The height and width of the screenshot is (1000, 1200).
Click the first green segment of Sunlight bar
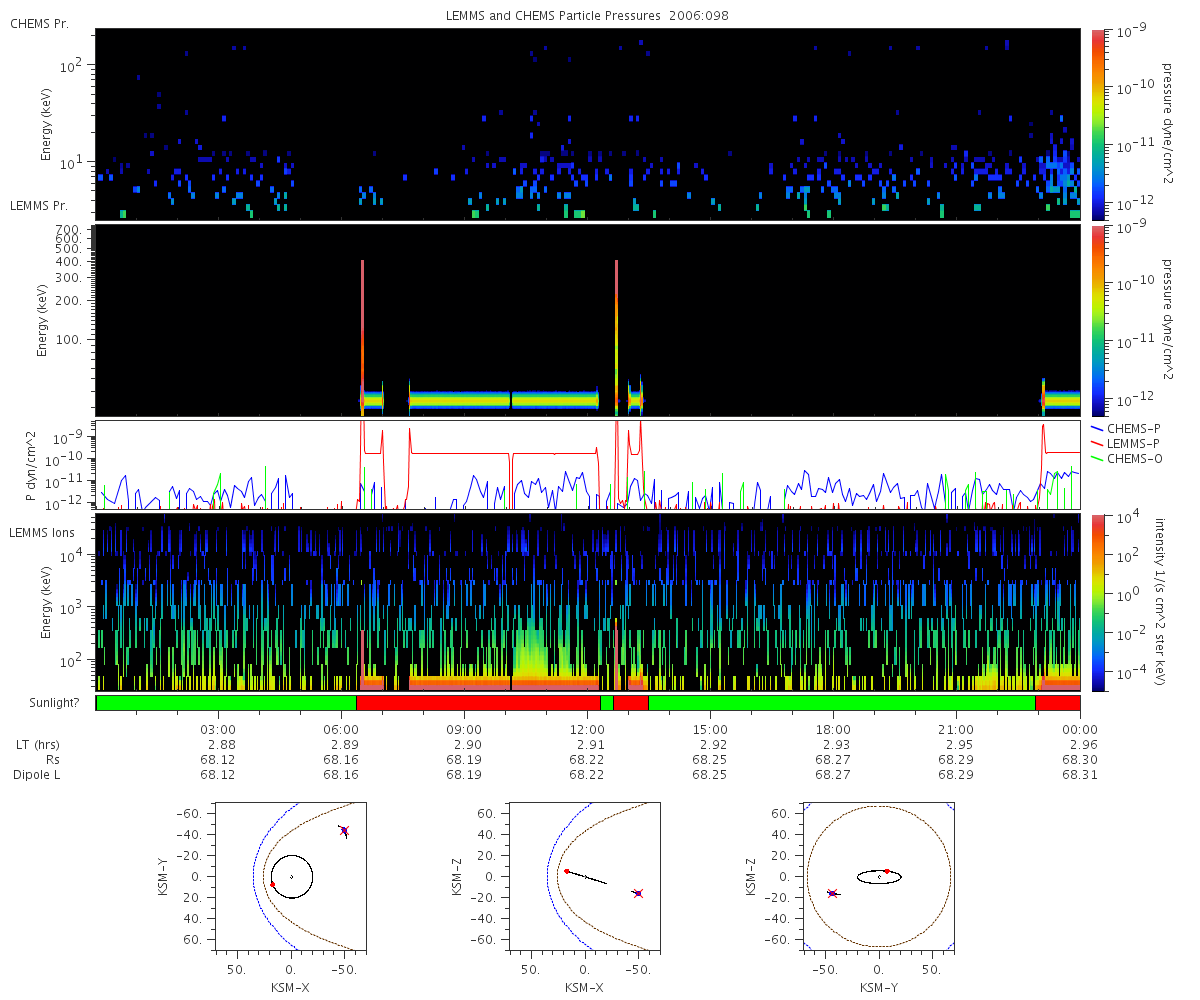coord(226,703)
